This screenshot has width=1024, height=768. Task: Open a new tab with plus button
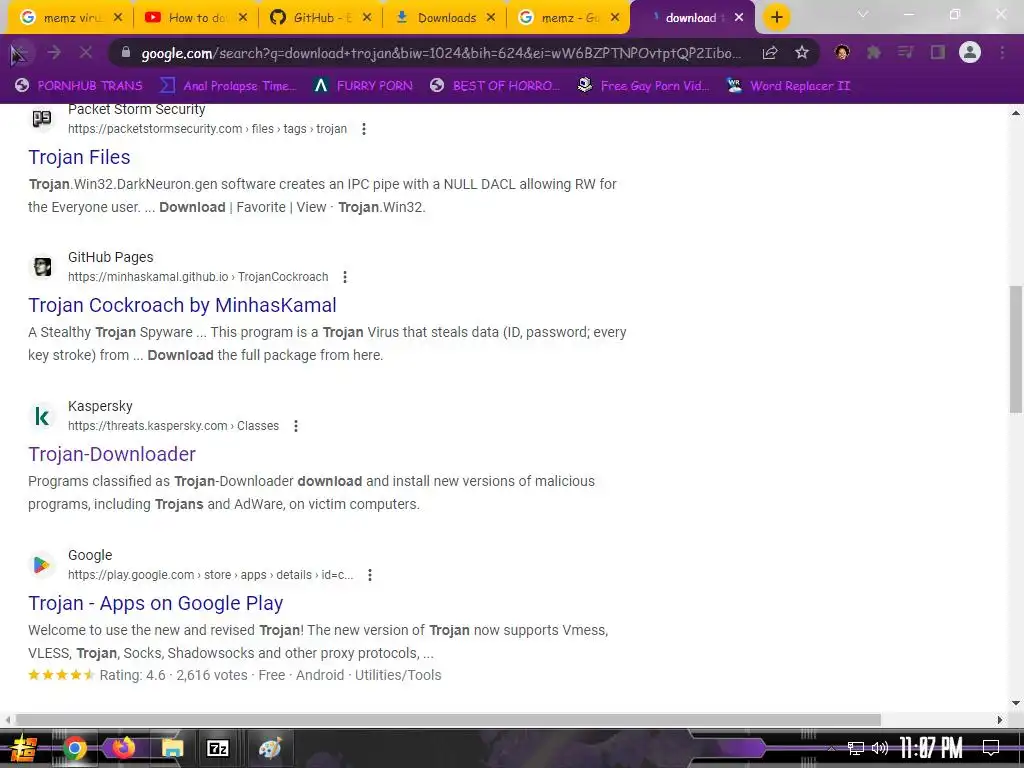(x=776, y=18)
